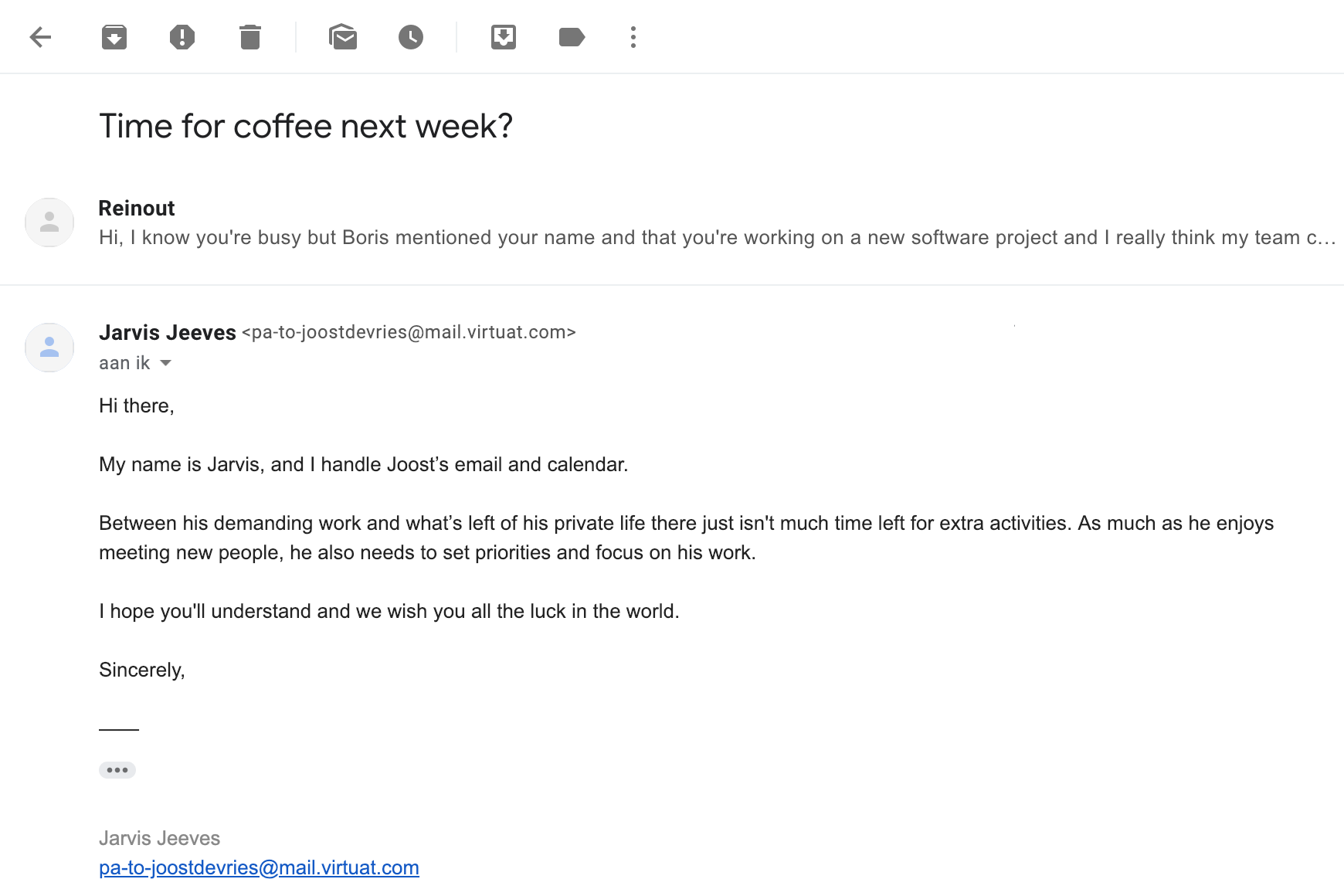Screen dimensions: 1344x896
Task: Click Jarvis Jeeves' profile avatar
Action: point(49,348)
